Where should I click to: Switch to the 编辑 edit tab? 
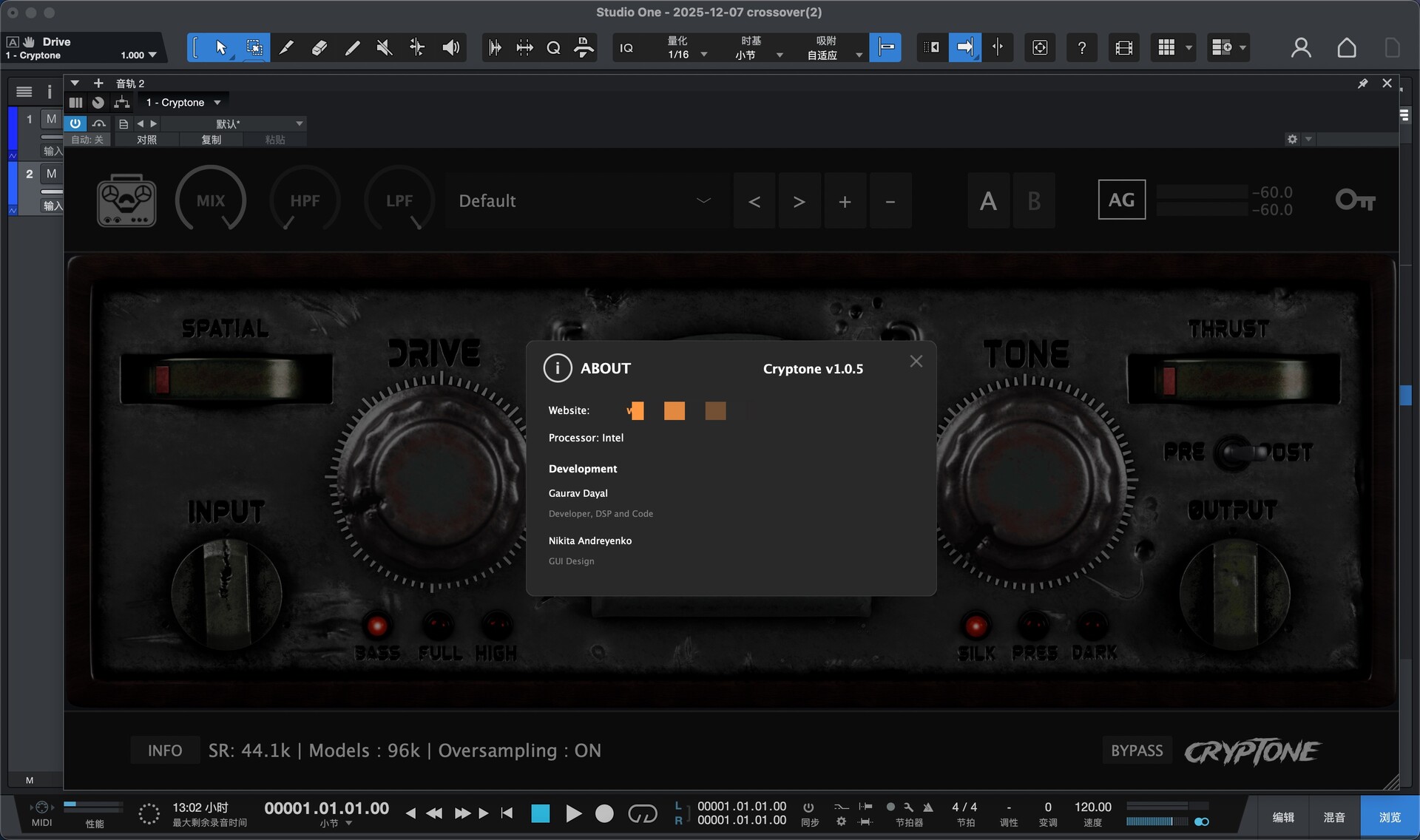pyautogui.click(x=1283, y=817)
